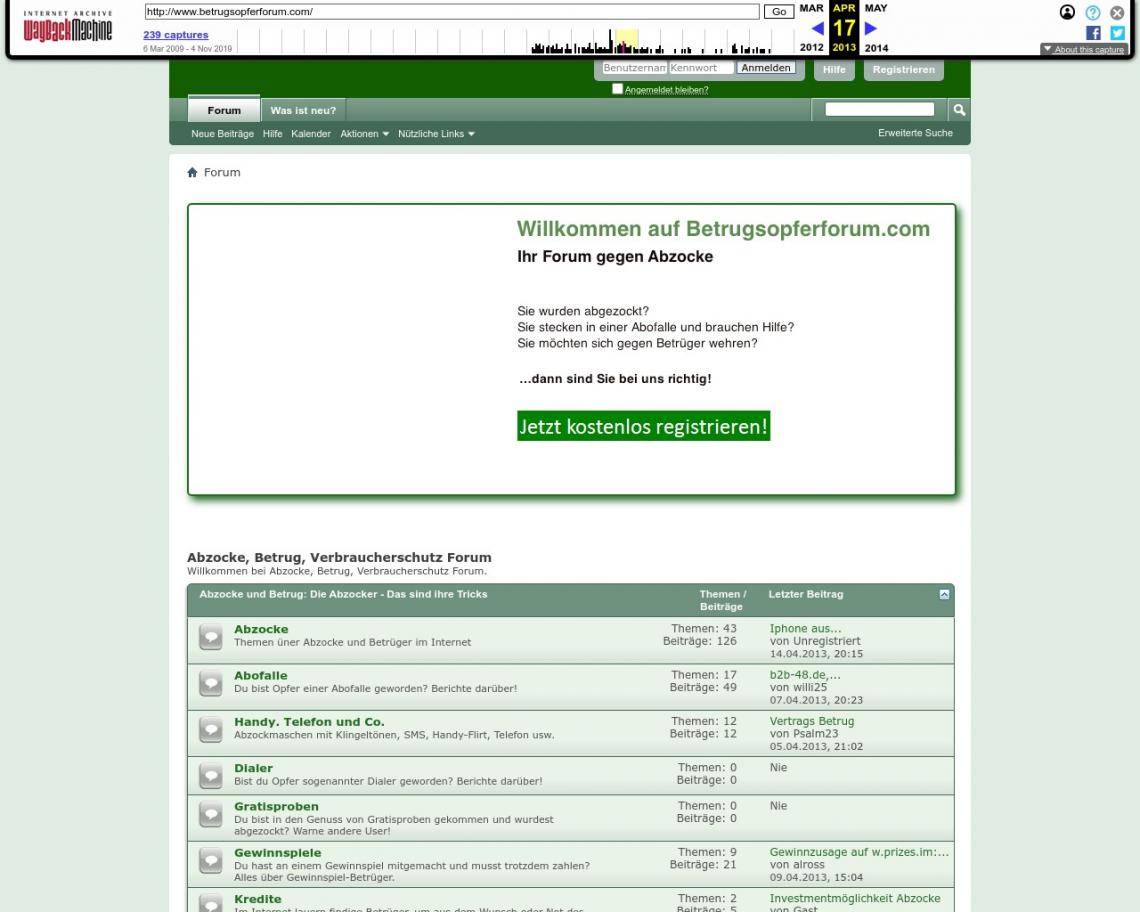Expand About this capture

1083,49
